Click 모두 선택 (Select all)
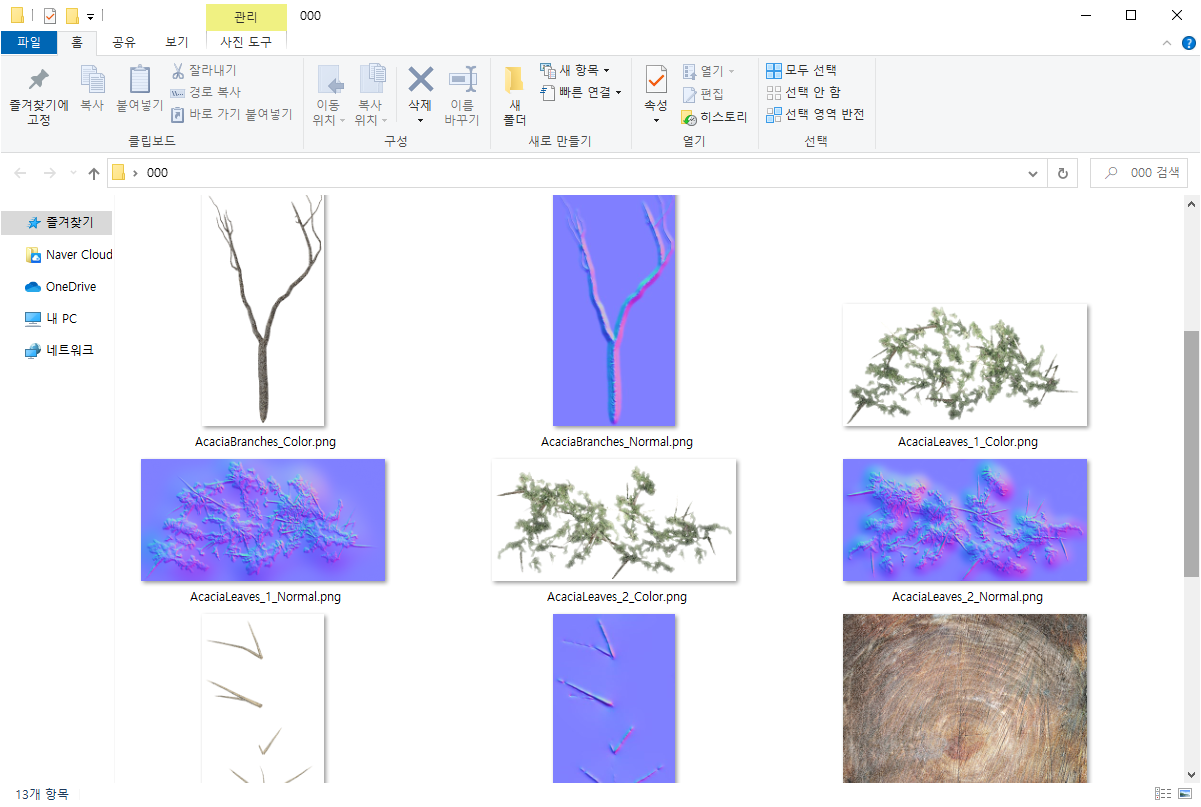The height and width of the screenshot is (807, 1201). pyautogui.click(x=801, y=71)
